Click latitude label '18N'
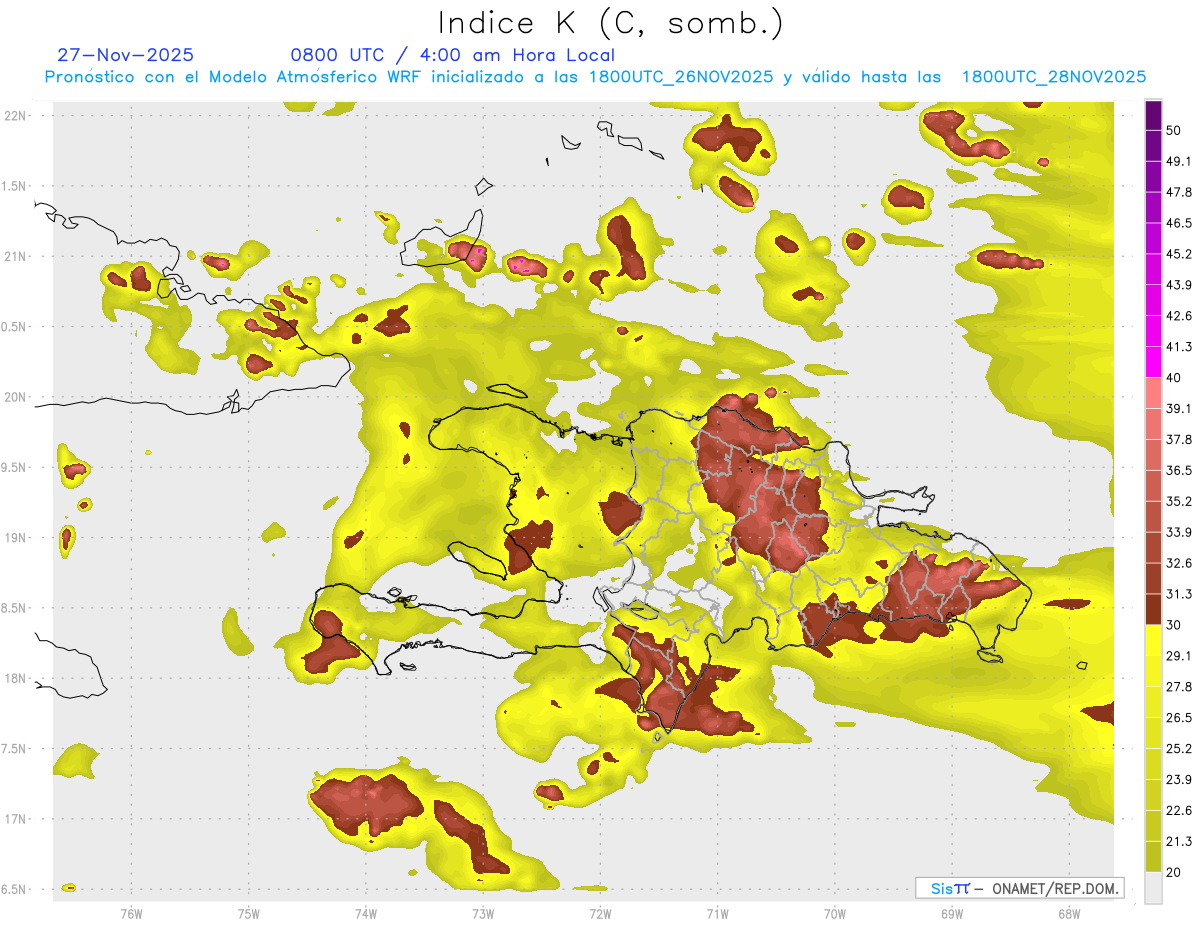Image resolution: width=1200 pixels, height=927 pixels. (15, 678)
